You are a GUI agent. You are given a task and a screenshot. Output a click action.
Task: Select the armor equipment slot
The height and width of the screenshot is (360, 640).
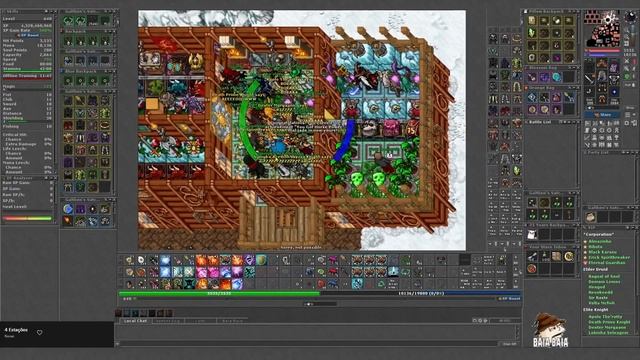coord(602,77)
